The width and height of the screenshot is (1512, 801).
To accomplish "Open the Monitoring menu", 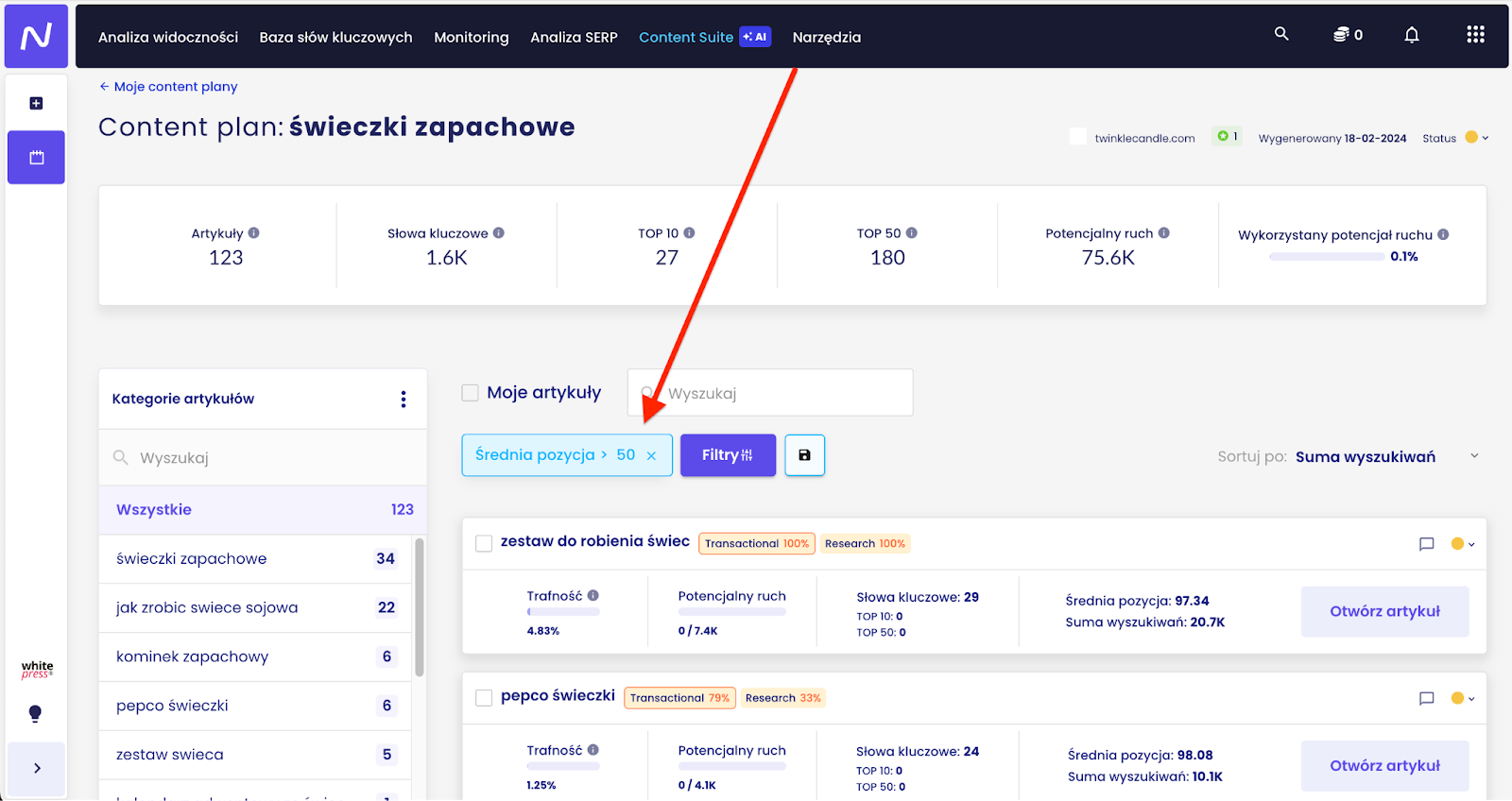I will coord(472,37).
